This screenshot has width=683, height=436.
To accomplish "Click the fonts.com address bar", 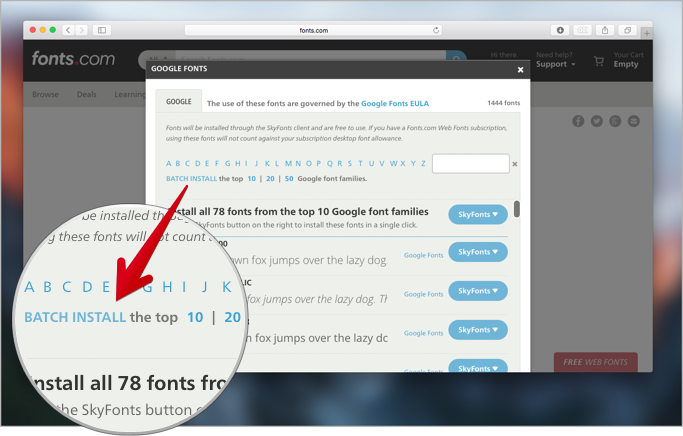I will point(314,30).
